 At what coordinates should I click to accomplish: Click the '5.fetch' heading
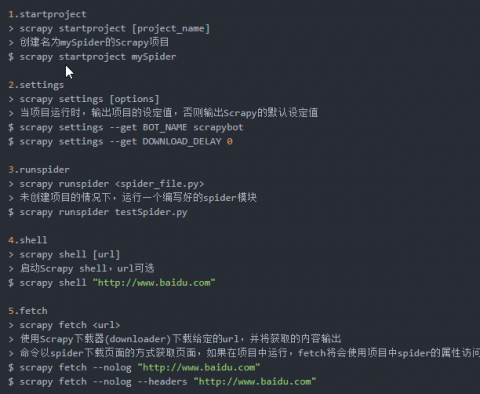28,311
